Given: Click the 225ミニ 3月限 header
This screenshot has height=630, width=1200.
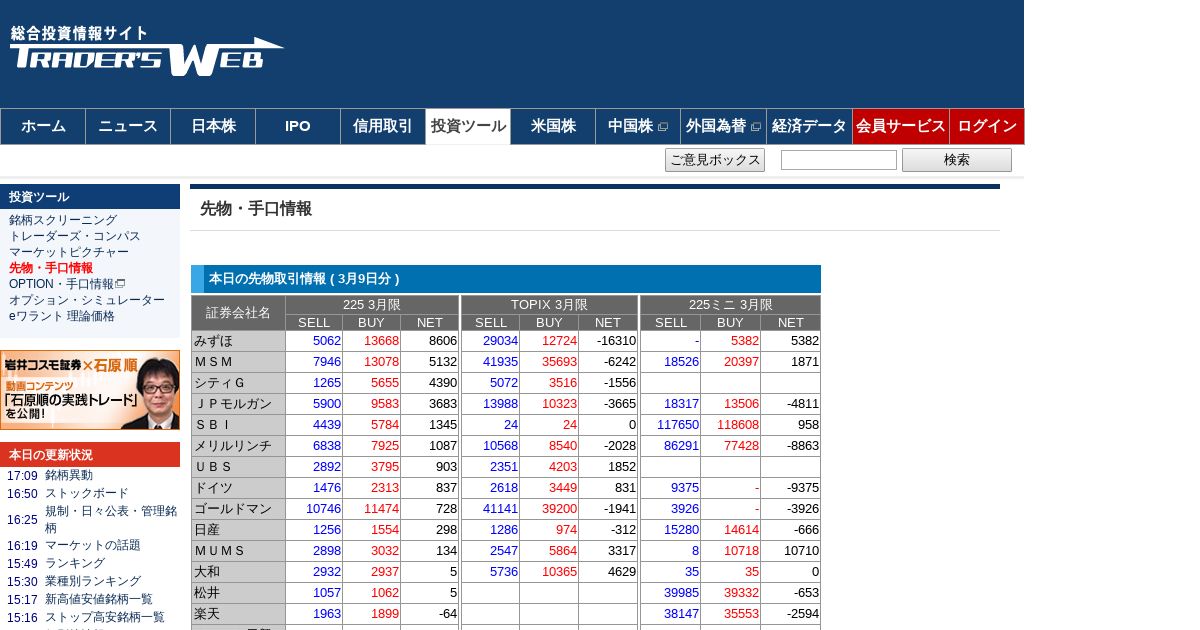Looking at the screenshot, I should coord(730,305).
